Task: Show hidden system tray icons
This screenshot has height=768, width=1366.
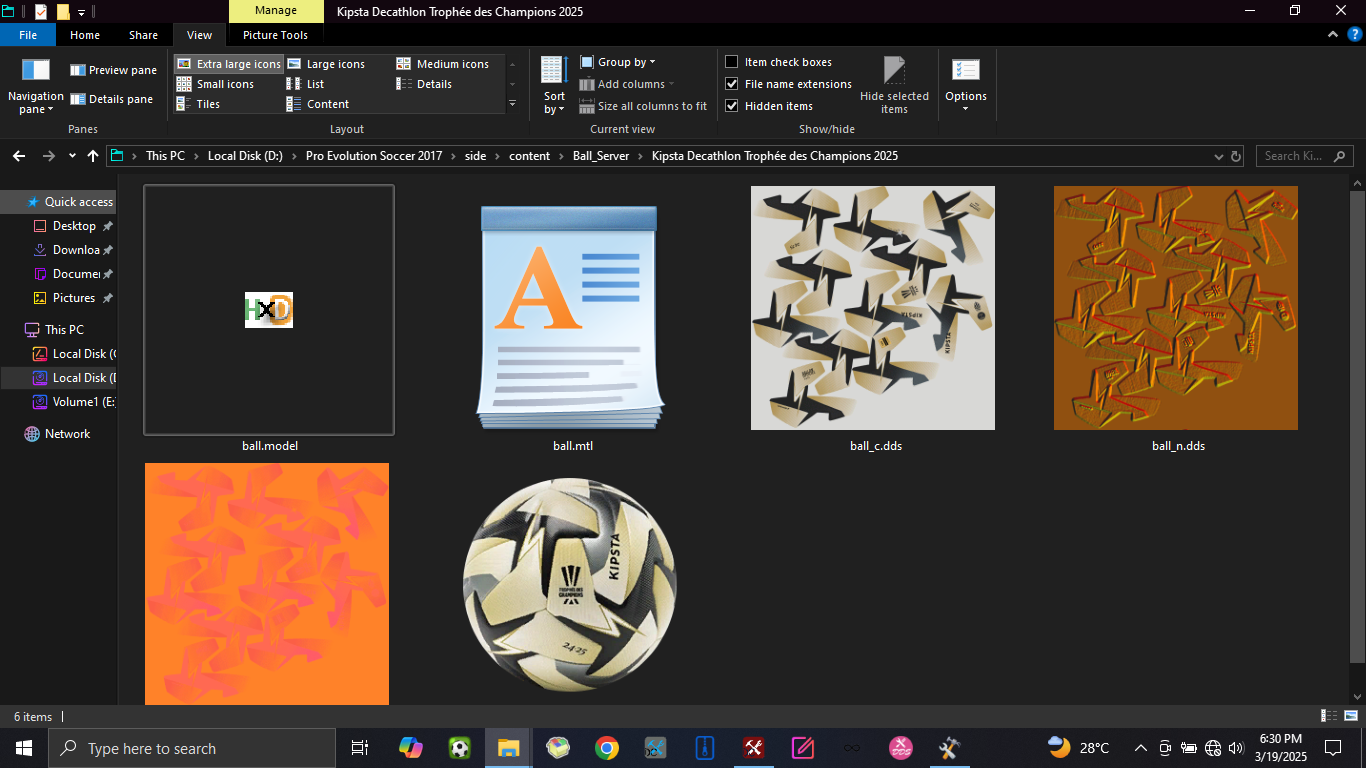Action: pos(1140,748)
